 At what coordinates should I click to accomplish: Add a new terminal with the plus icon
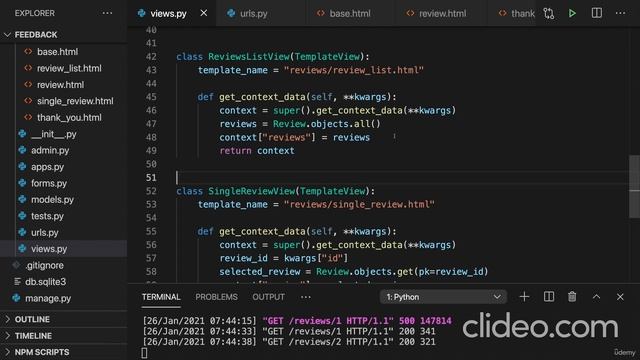coord(524,297)
